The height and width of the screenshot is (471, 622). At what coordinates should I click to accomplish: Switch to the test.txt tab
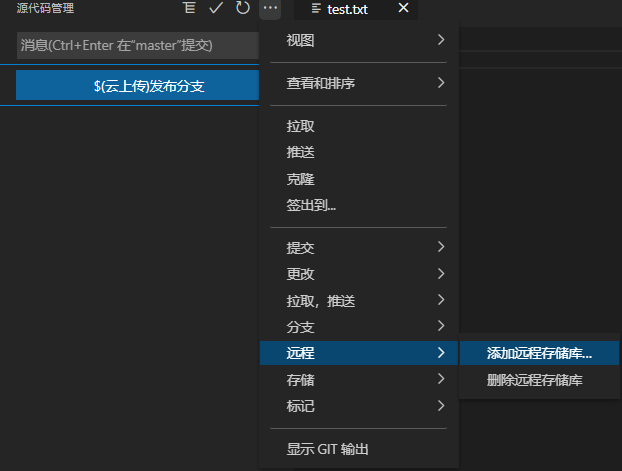pos(356,9)
